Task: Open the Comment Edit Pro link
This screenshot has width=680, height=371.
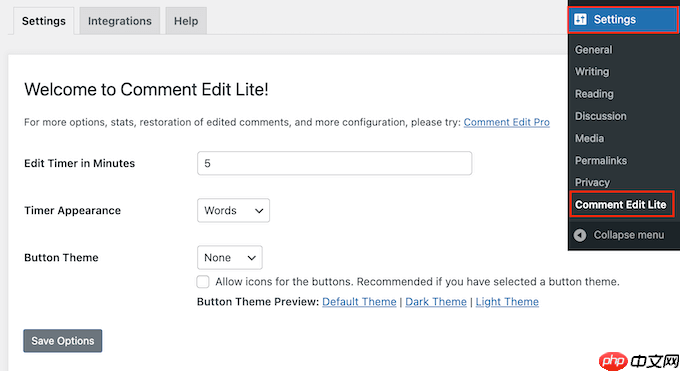Action: pyautogui.click(x=507, y=122)
